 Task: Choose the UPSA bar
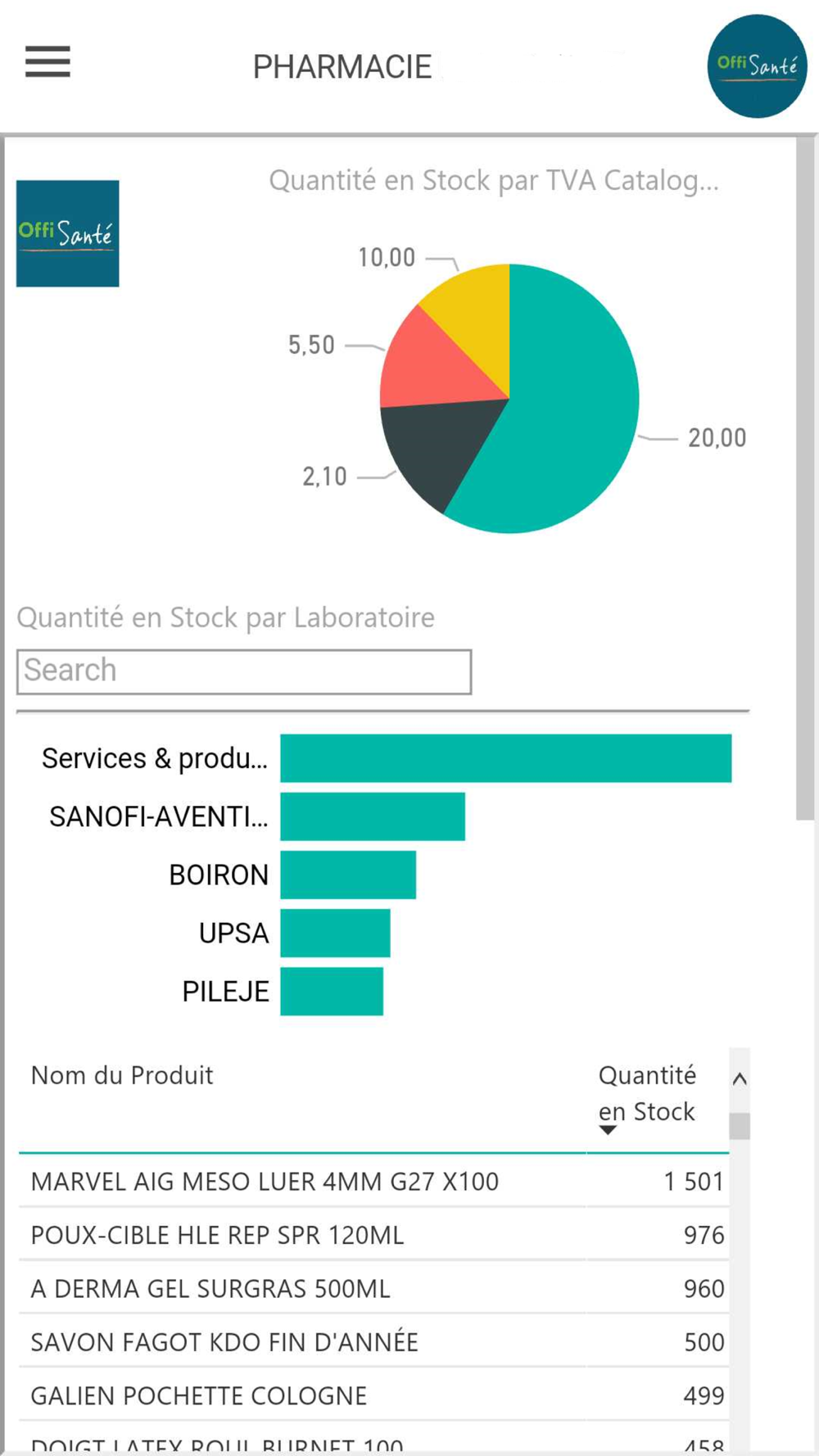335,933
